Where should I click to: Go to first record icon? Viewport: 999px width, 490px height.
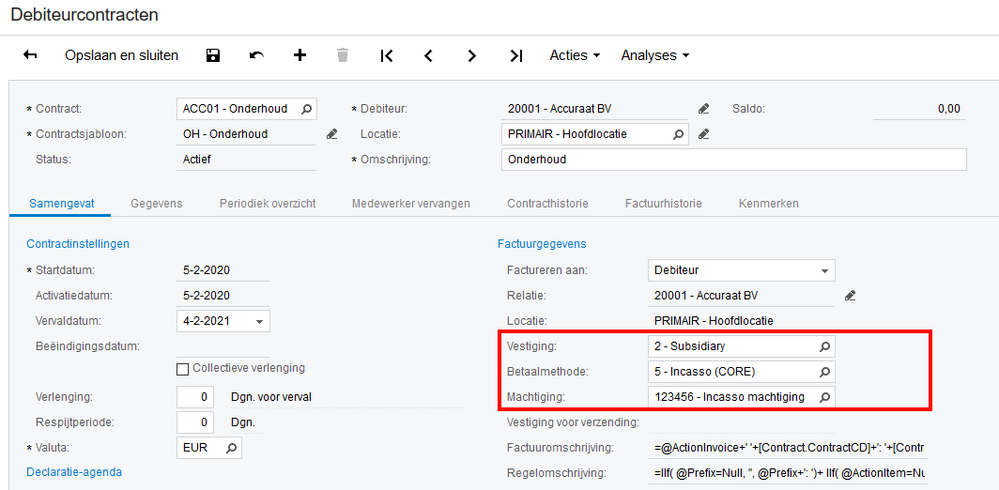click(386, 56)
